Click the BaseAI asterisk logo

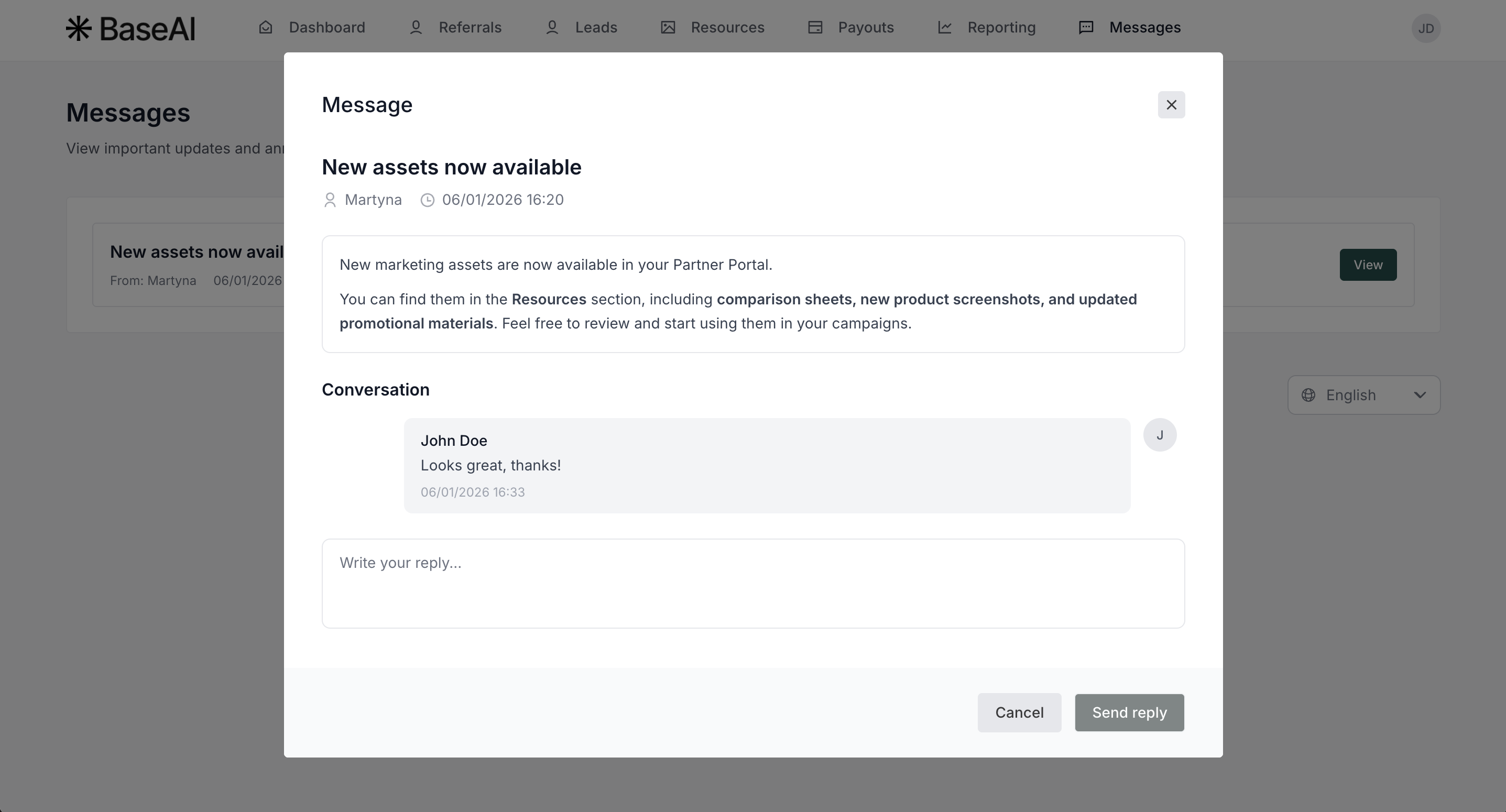coord(79,28)
